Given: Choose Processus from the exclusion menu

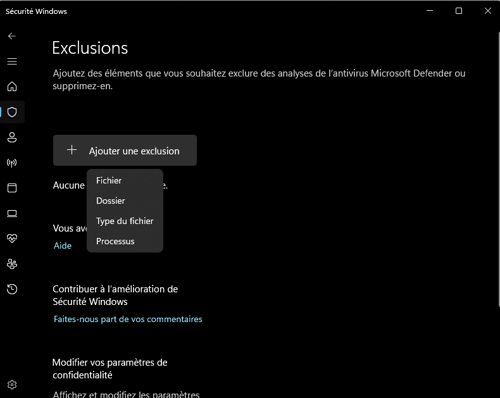Looking at the screenshot, I should pos(125,241).
